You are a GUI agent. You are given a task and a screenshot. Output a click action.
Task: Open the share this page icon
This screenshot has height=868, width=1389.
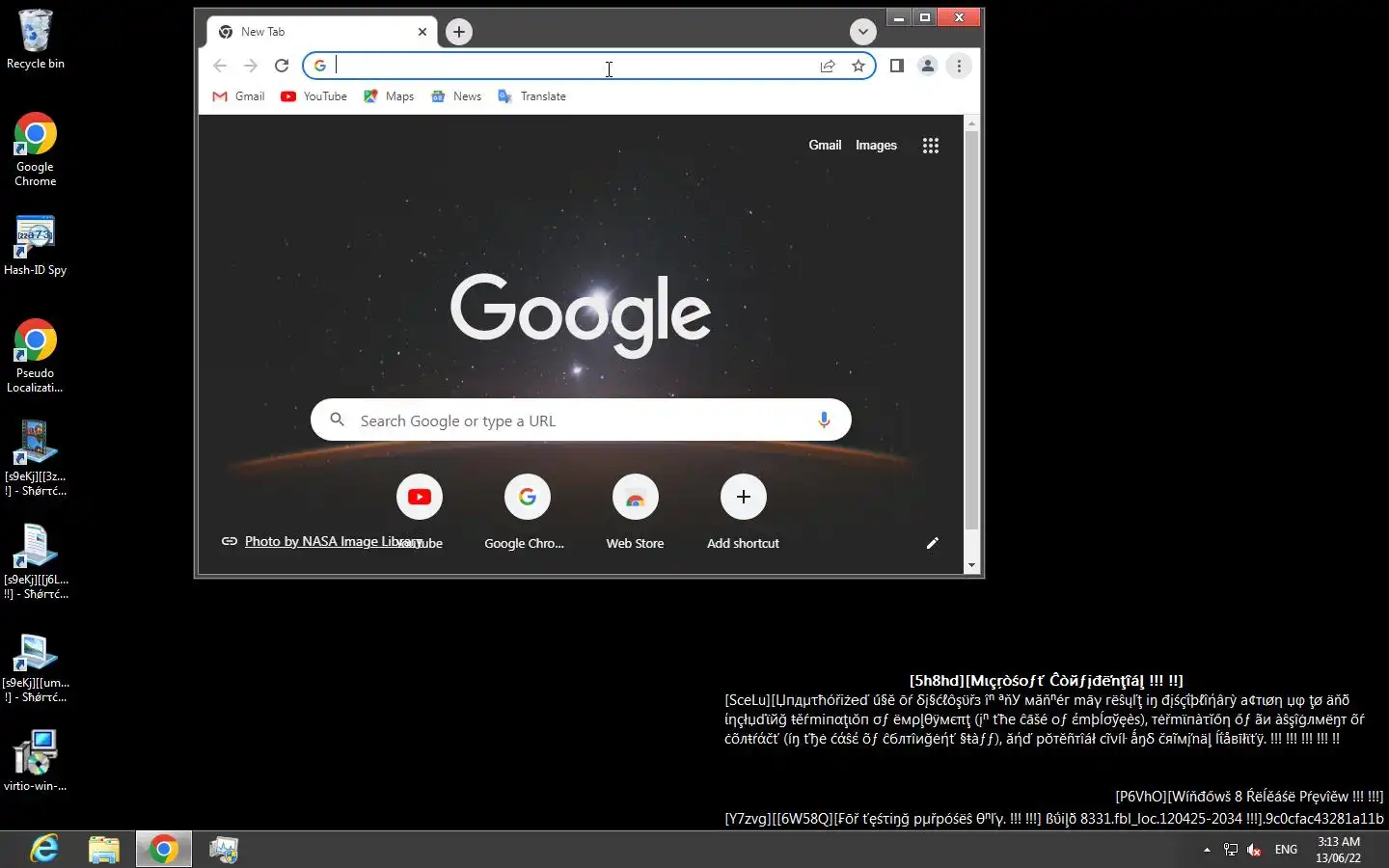point(828,66)
